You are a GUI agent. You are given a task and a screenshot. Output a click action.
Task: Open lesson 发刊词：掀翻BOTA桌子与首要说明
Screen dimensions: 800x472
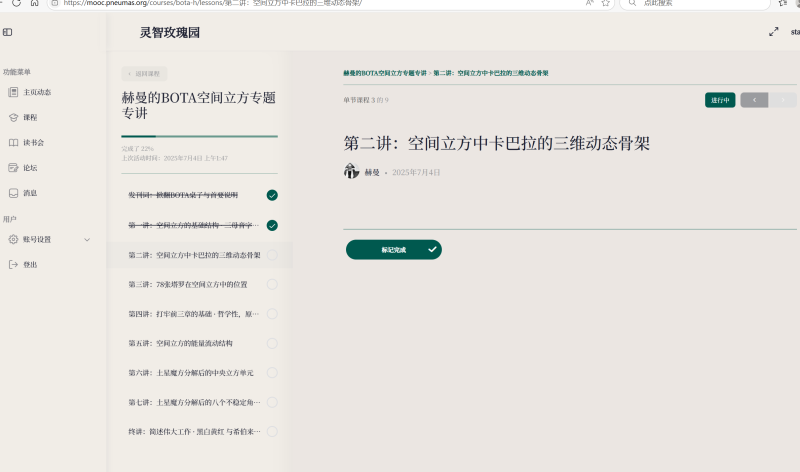point(183,195)
